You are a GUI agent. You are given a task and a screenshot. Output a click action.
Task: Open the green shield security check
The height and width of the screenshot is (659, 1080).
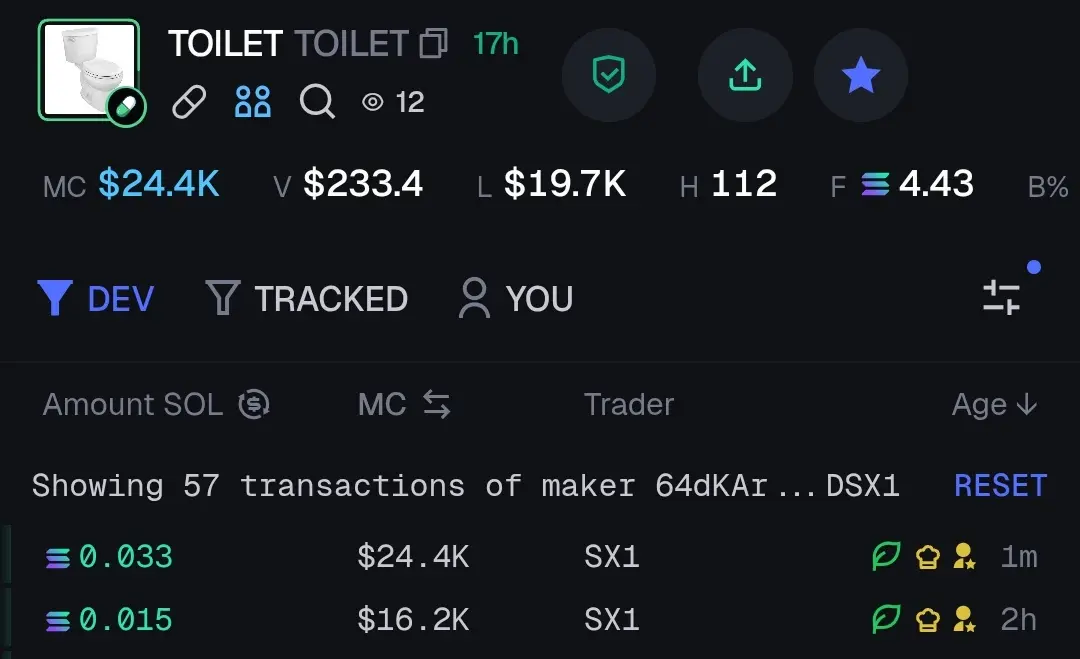[609, 74]
